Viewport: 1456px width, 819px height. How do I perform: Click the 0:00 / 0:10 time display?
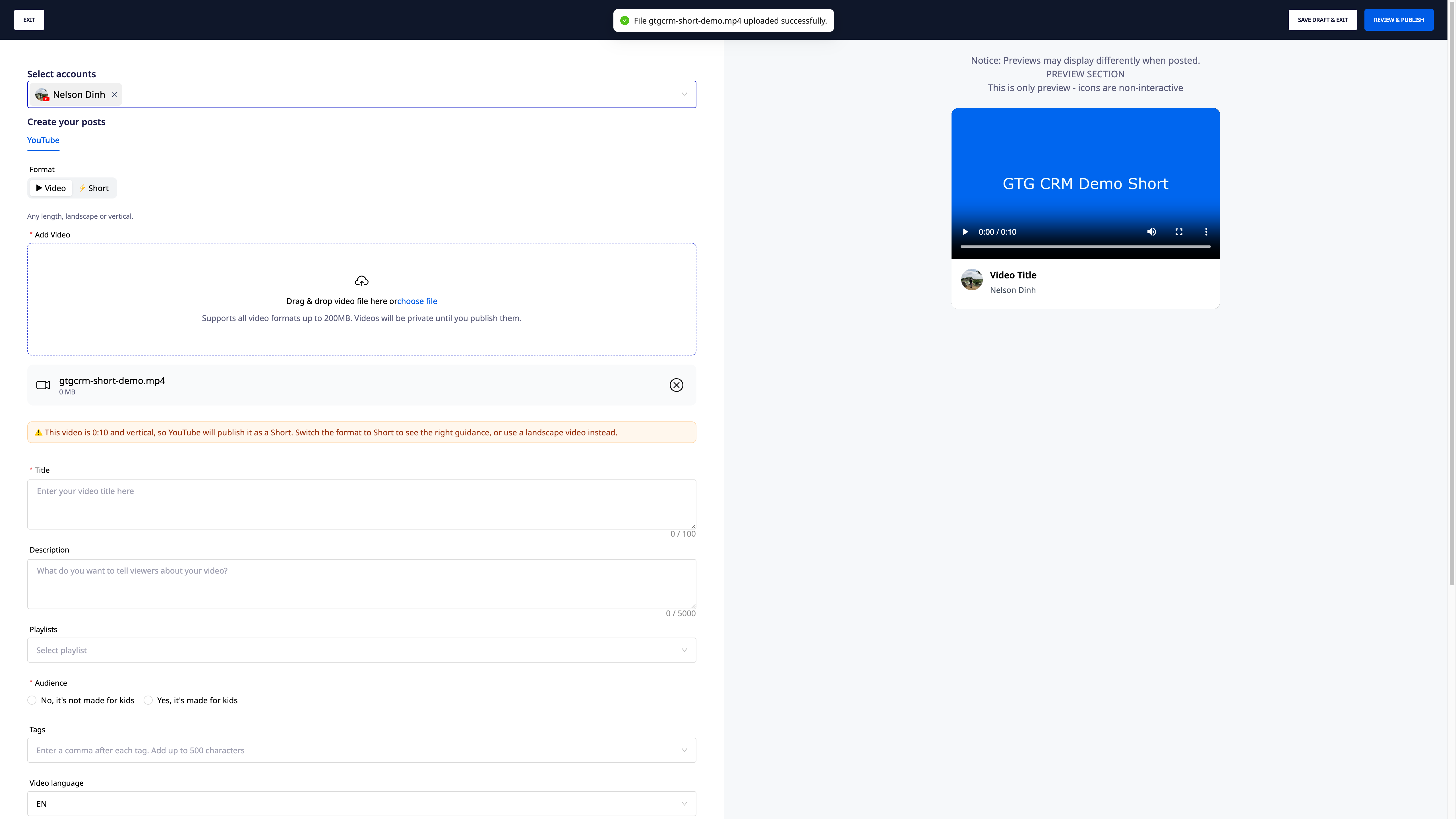click(x=997, y=232)
